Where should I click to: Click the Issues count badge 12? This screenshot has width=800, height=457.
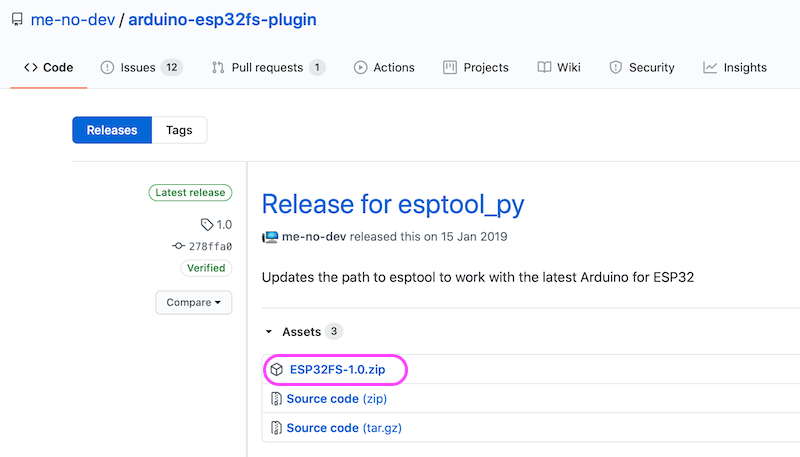(x=171, y=67)
